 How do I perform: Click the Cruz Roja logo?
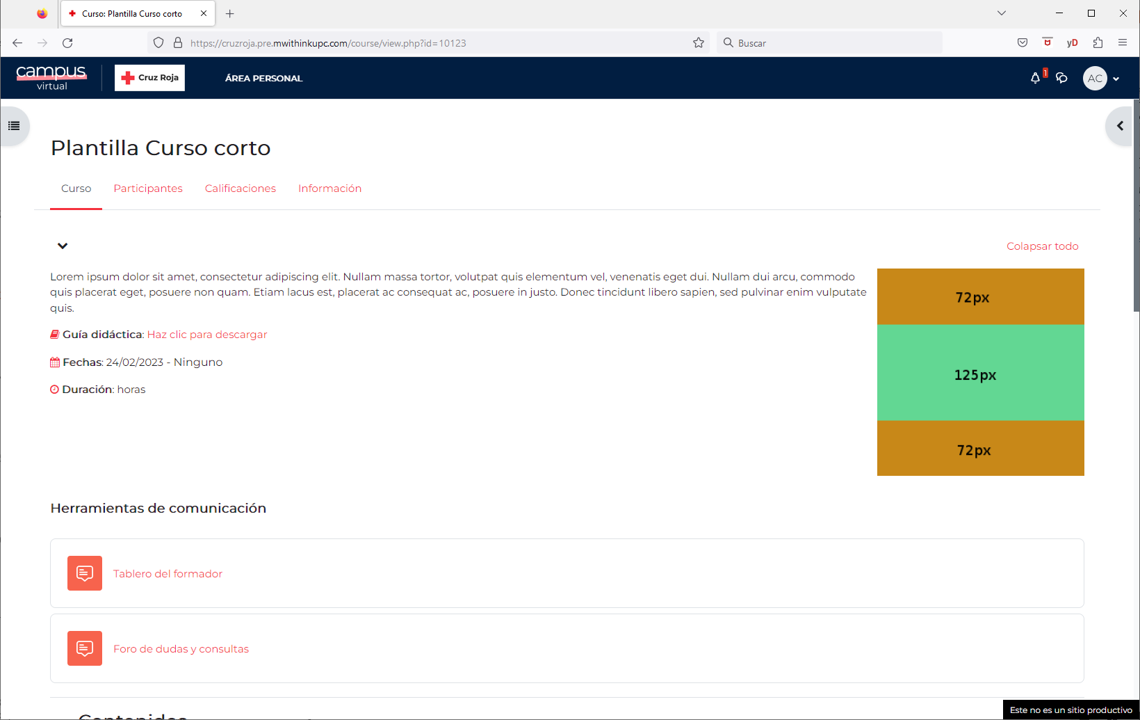tap(150, 78)
